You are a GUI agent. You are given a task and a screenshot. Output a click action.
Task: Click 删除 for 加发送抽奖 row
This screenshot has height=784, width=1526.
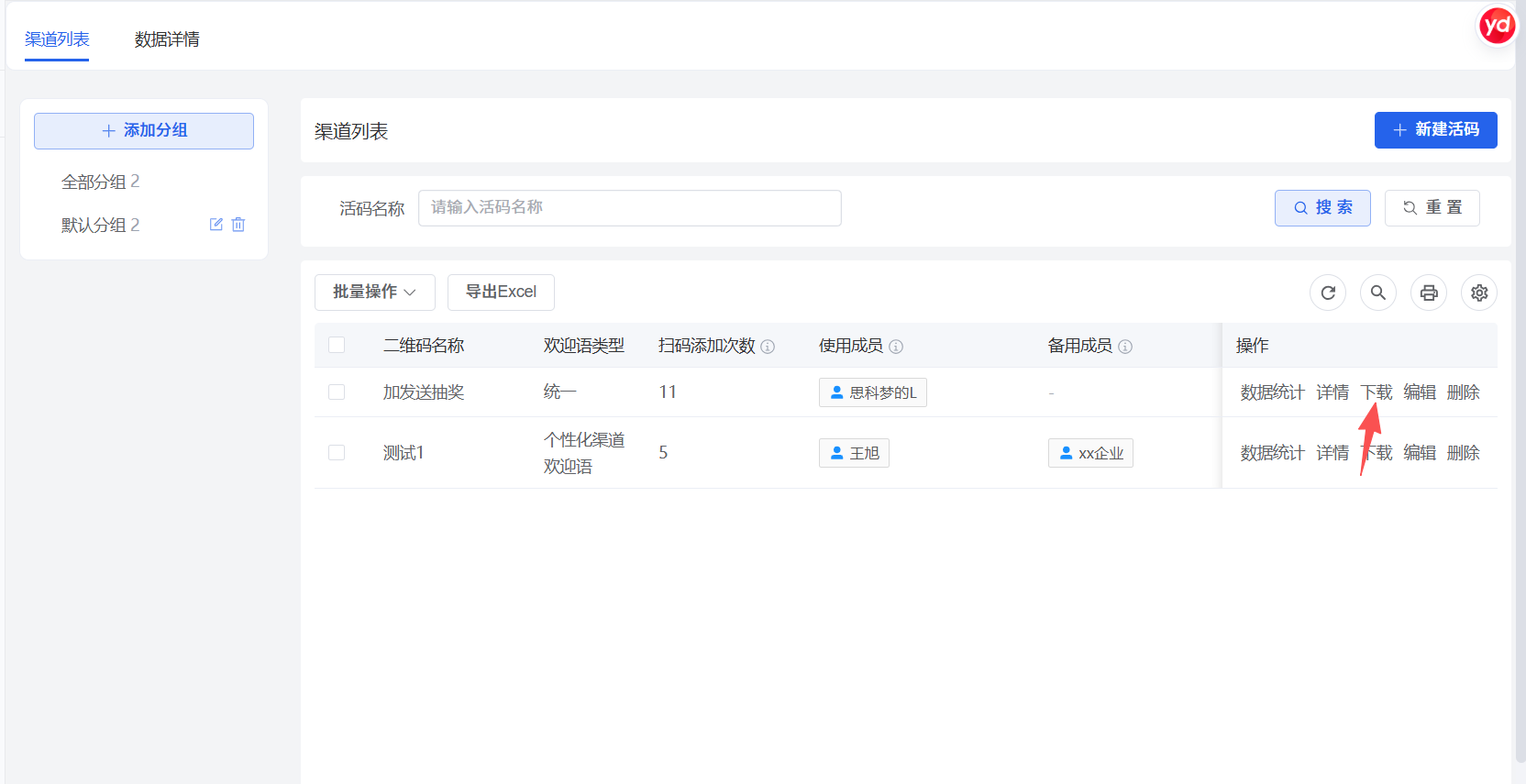point(1464,392)
